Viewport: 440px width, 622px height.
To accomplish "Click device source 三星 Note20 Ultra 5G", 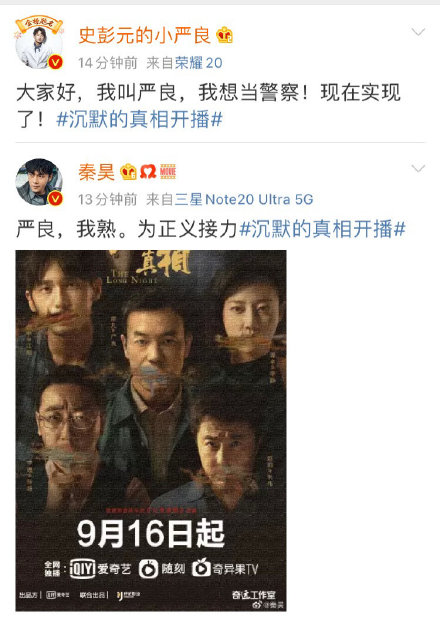I will pos(244,199).
